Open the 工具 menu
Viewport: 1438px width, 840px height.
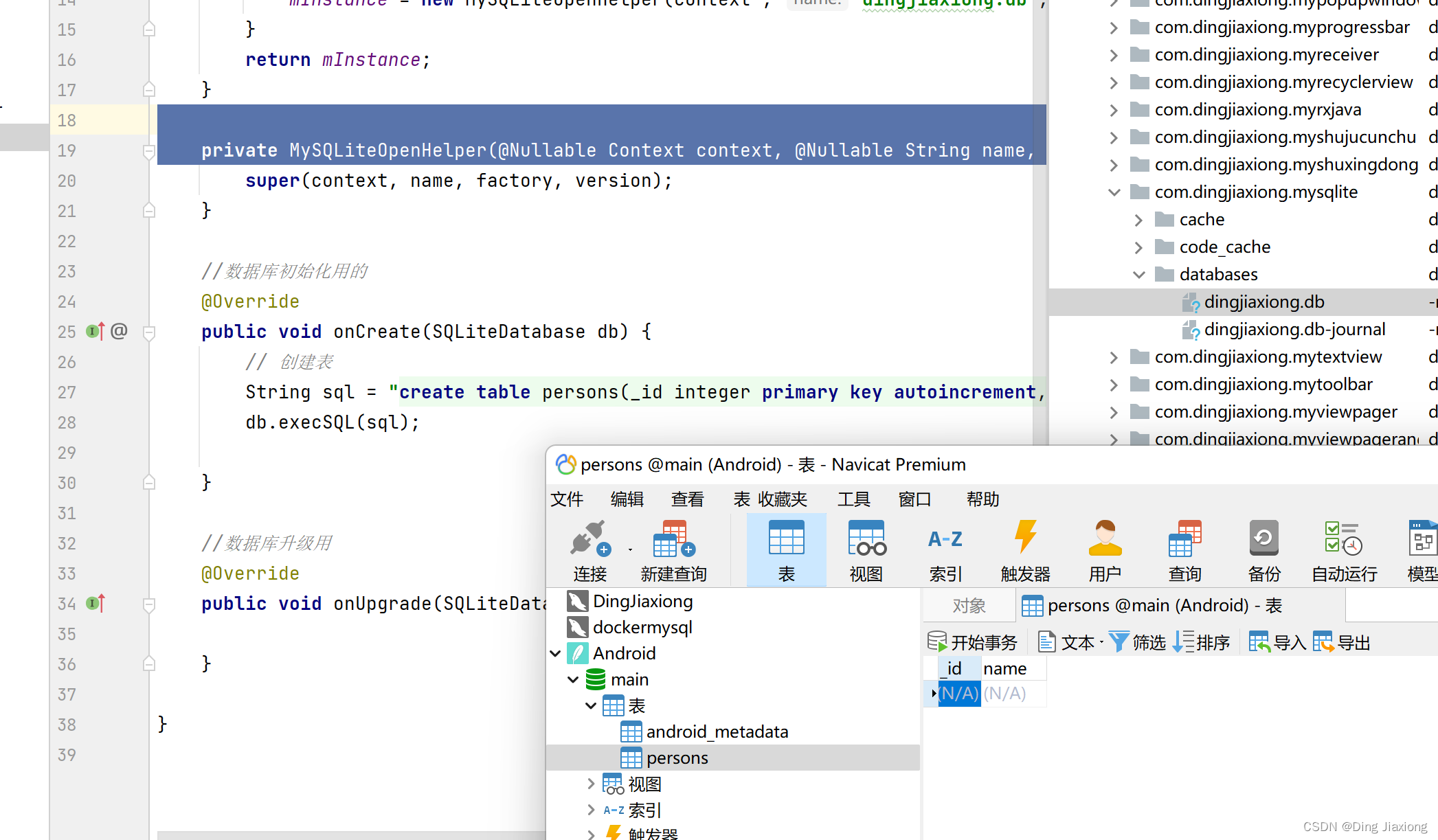(x=854, y=499)
